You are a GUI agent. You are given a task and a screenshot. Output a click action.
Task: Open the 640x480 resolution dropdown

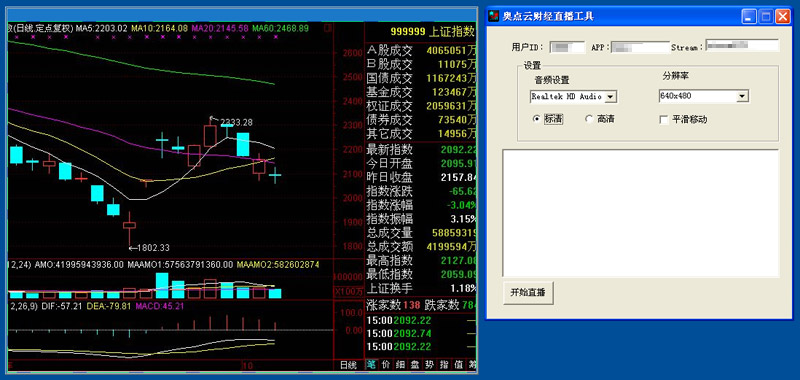coord(704,96)
